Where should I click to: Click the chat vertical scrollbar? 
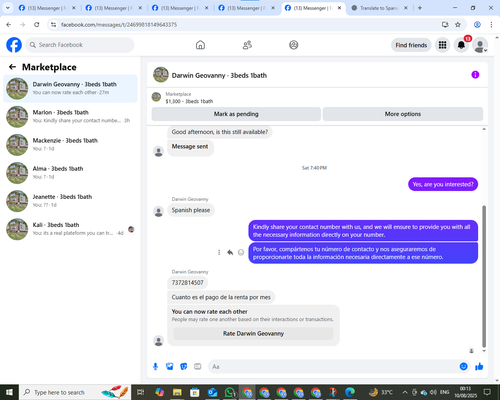(484, 277)
